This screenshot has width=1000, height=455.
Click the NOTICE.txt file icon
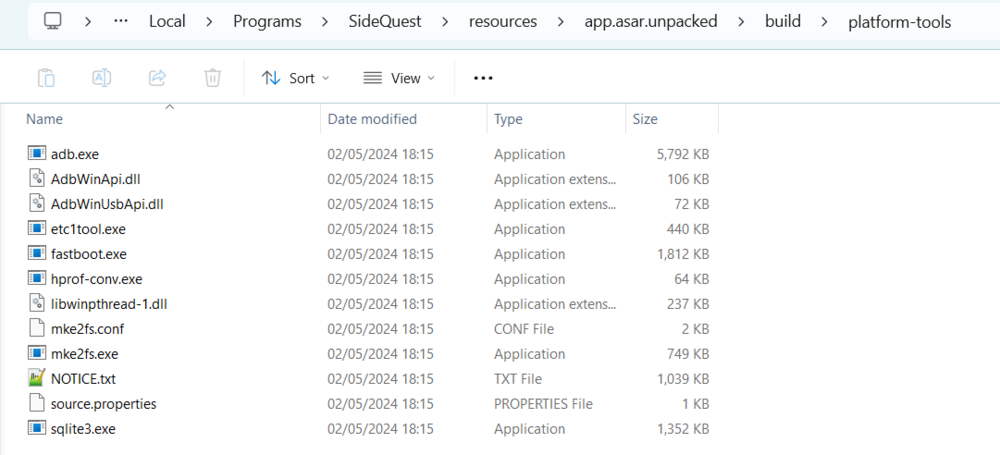click(37, 379)
